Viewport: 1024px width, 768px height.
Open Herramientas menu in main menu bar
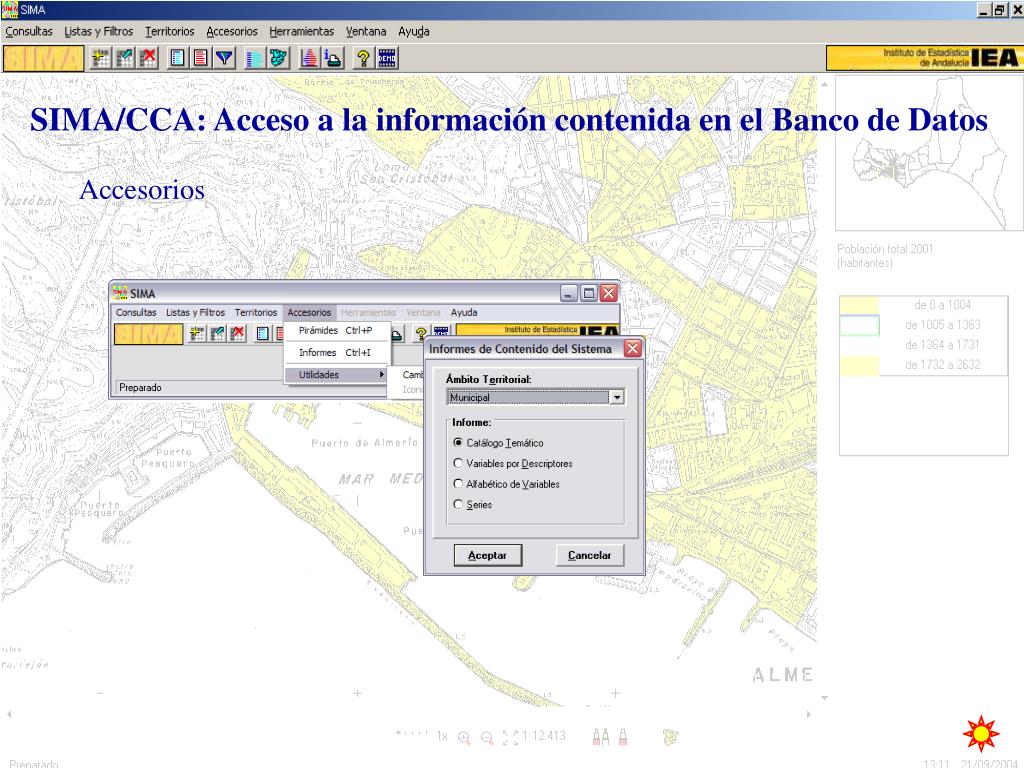click(302, 31)
